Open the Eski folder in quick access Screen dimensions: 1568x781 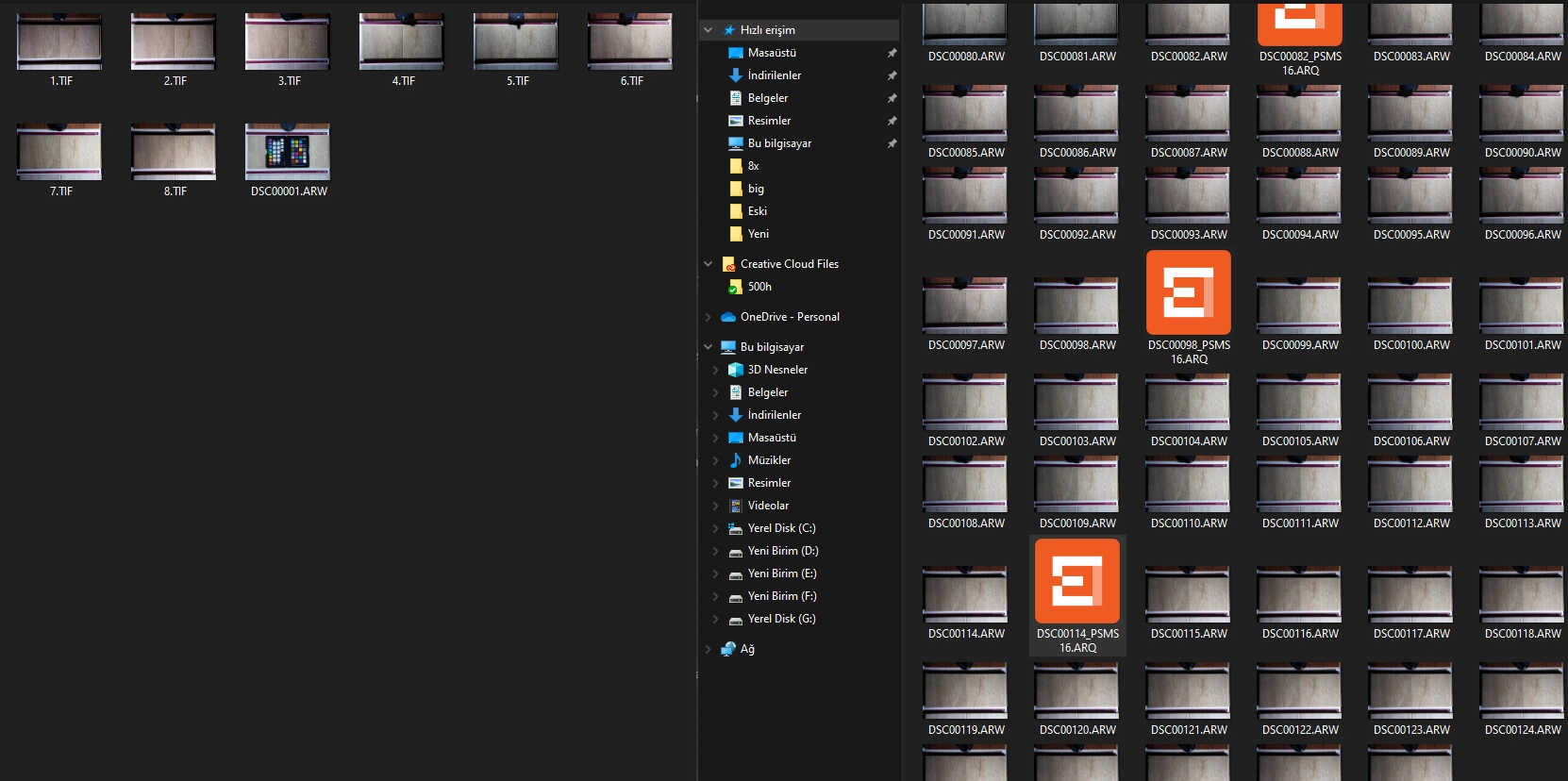[736, 211]
